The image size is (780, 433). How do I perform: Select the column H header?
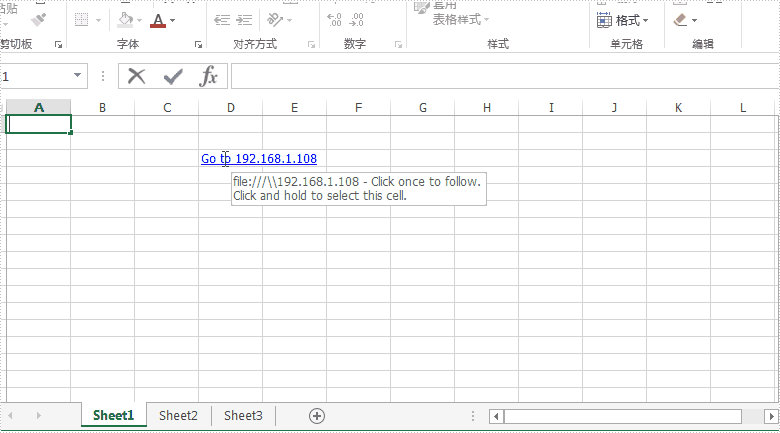click(487, 107)
